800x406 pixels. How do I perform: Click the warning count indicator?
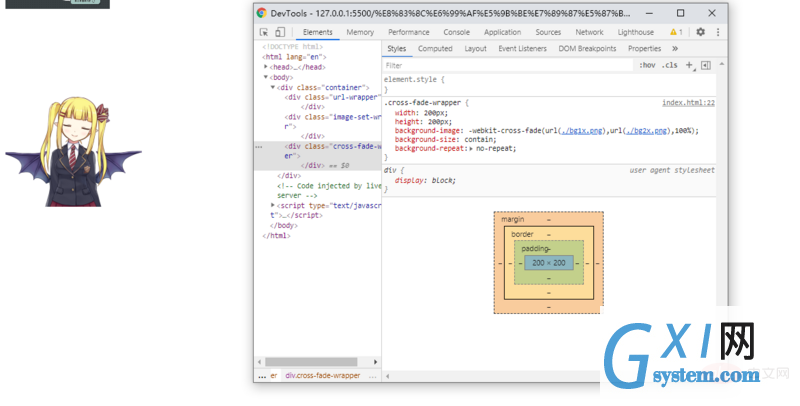coord(676,32)
